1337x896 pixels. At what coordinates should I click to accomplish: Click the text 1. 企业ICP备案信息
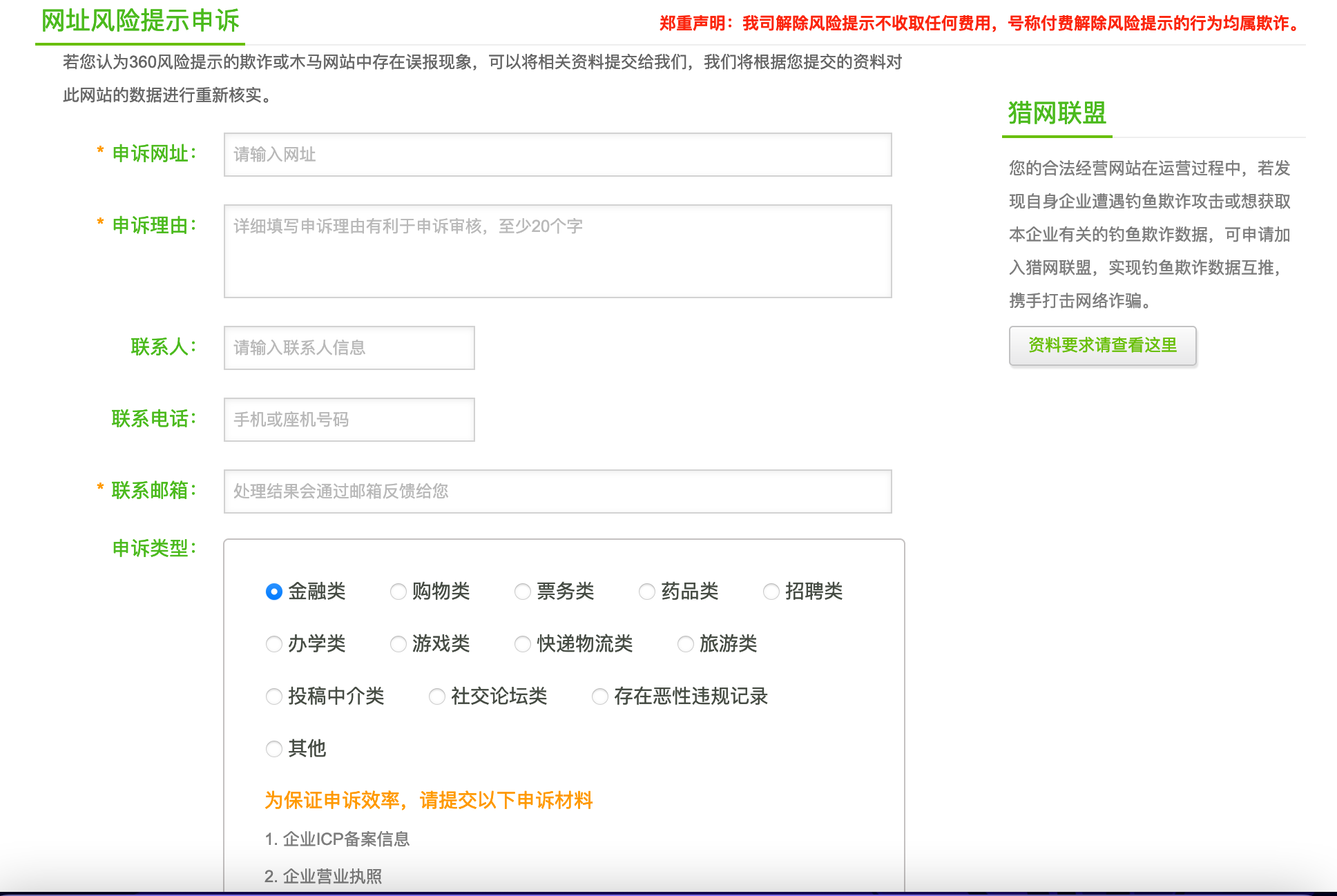(337, 839)
